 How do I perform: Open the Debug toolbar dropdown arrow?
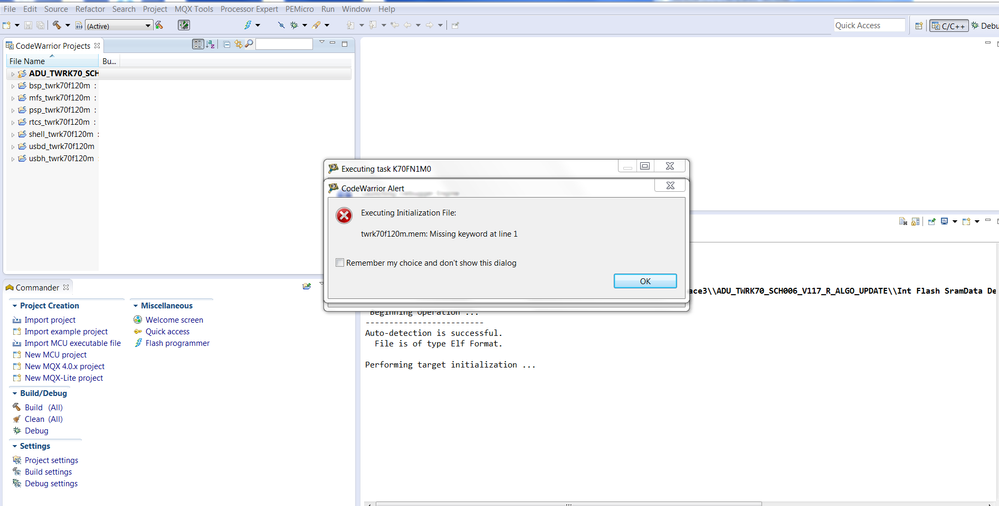(x=305, y=25)
